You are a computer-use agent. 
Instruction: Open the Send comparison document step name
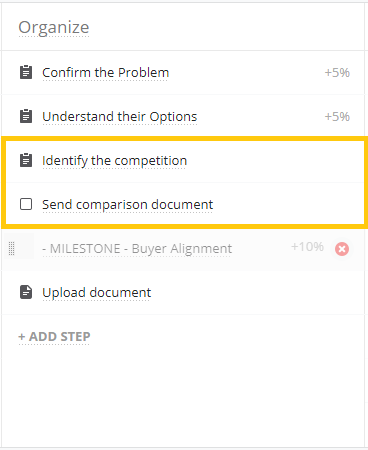click(127, 204)
